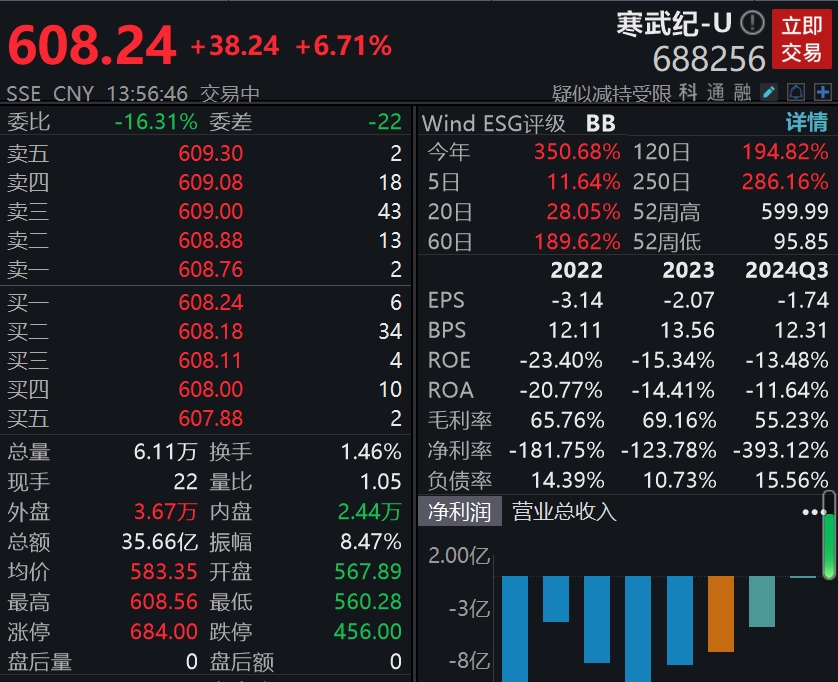
Task: Click the 委差 value -22
Action: (x=385, y=122)
